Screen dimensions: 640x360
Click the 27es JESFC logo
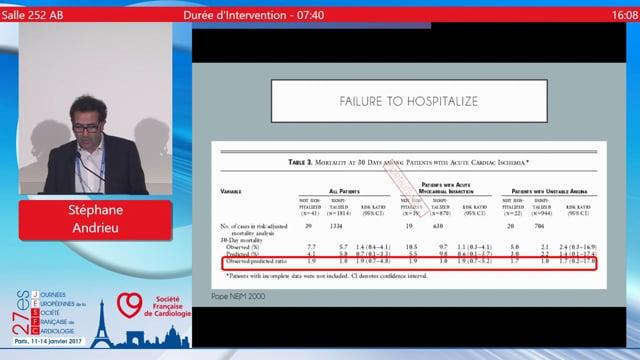coord(49,313)
